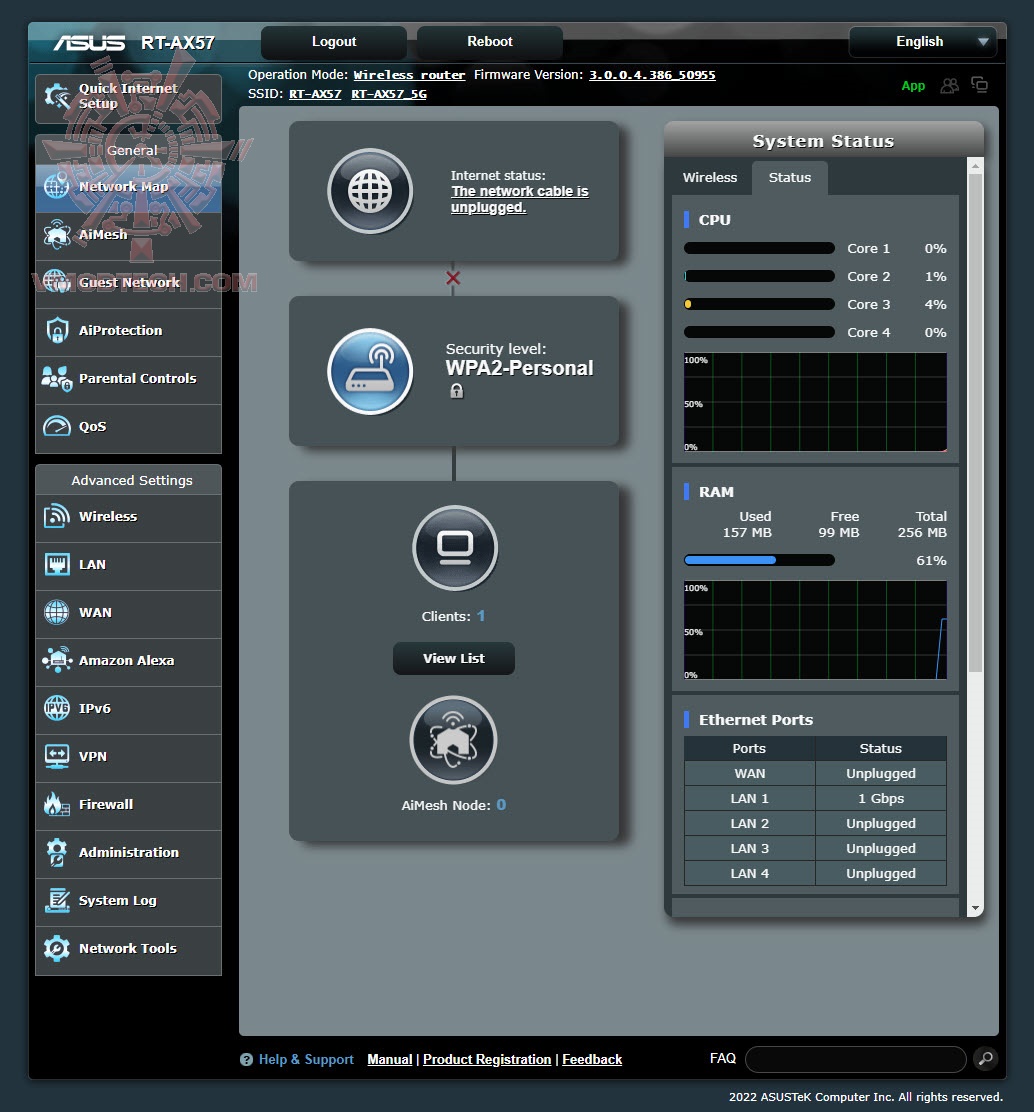Screen dimensions: 1034x1112
Task: Open Firewall settings in sidebar
Action: (128, 804)
